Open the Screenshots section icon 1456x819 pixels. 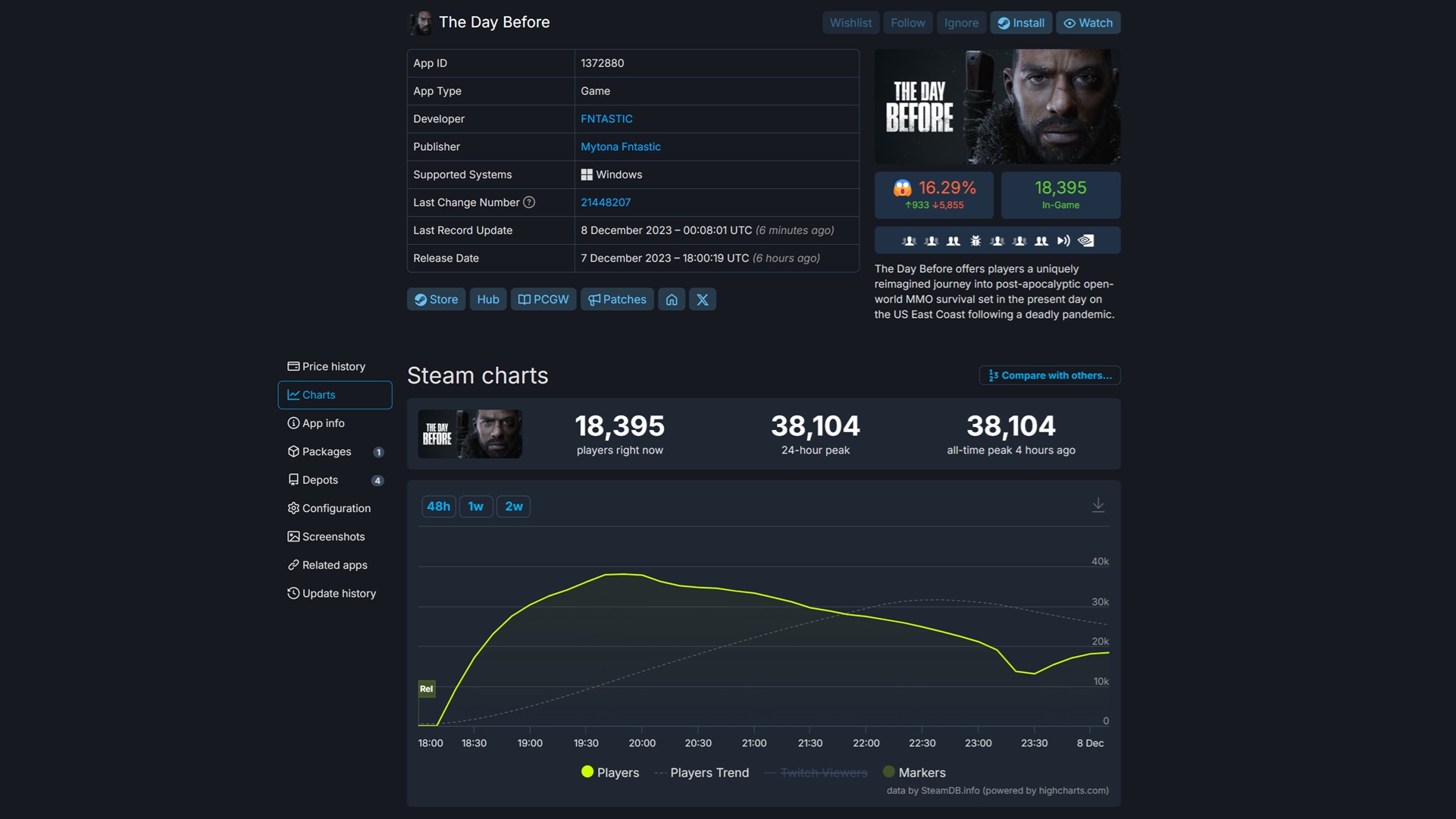coord(294,536)
